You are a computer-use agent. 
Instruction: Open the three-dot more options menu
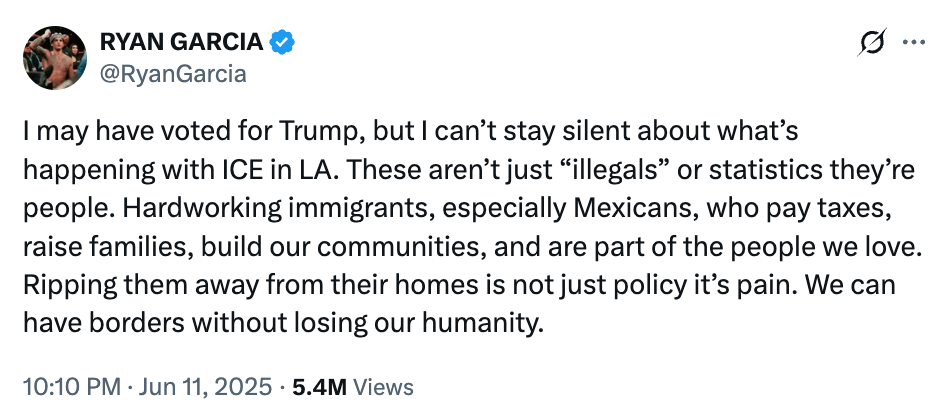coord(913,42)
